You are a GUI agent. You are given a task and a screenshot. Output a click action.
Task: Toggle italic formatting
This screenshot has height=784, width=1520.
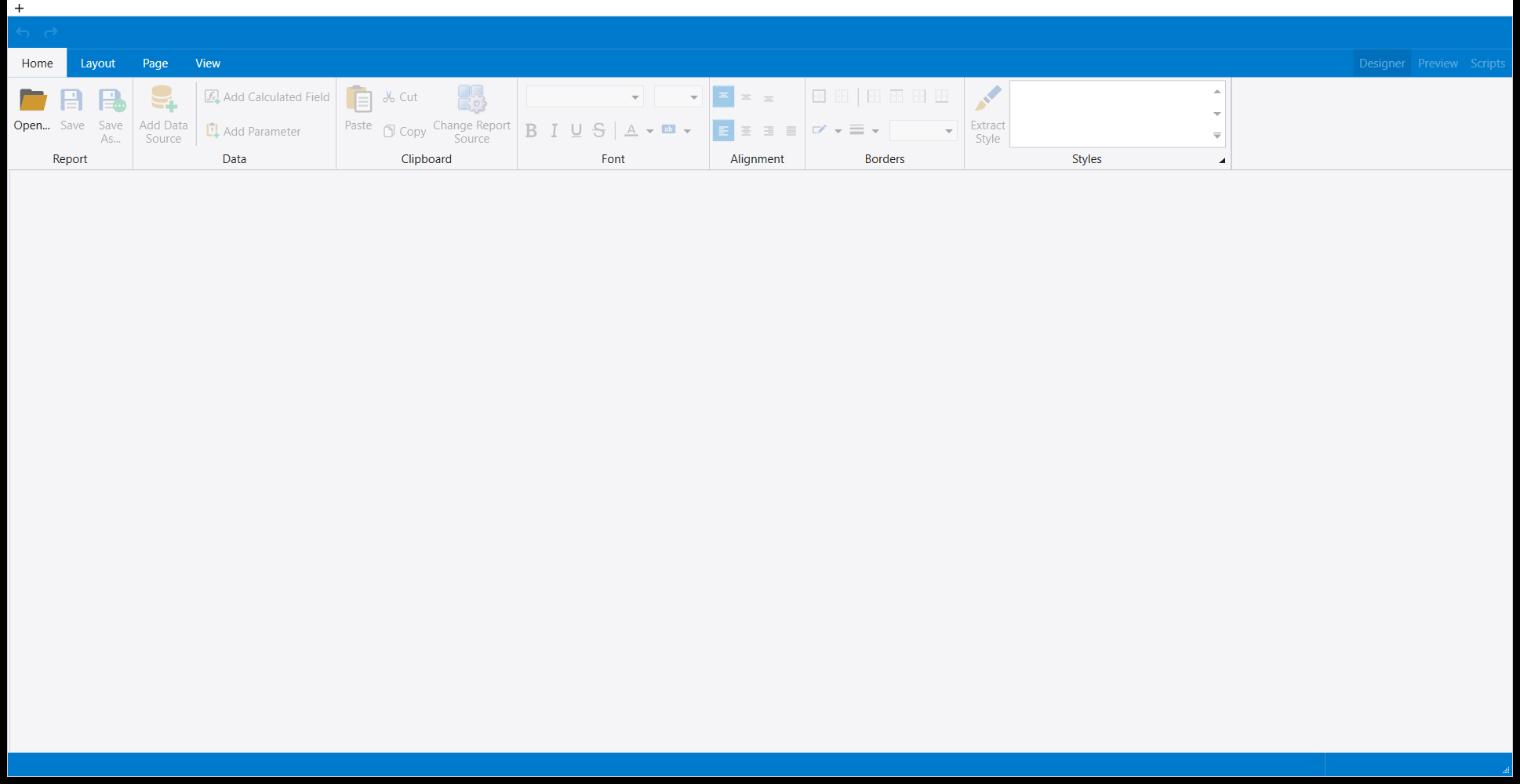pos(554,131)
